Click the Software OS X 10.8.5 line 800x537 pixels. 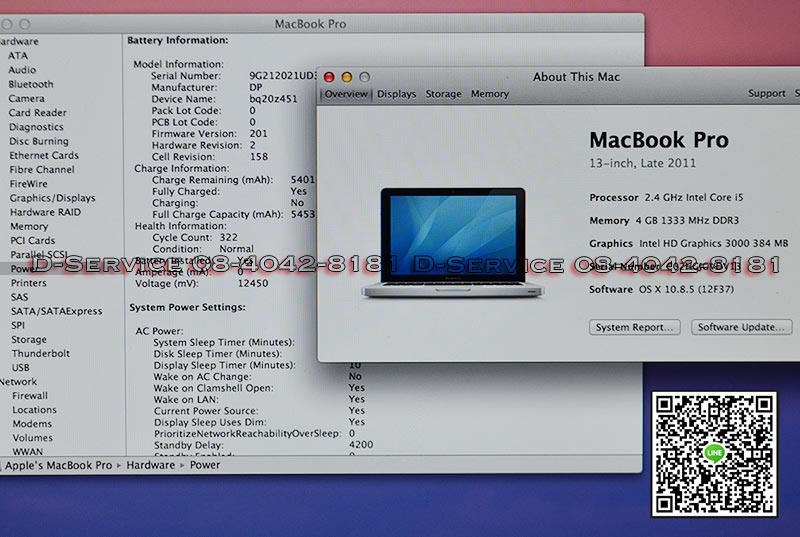(661, 289)
